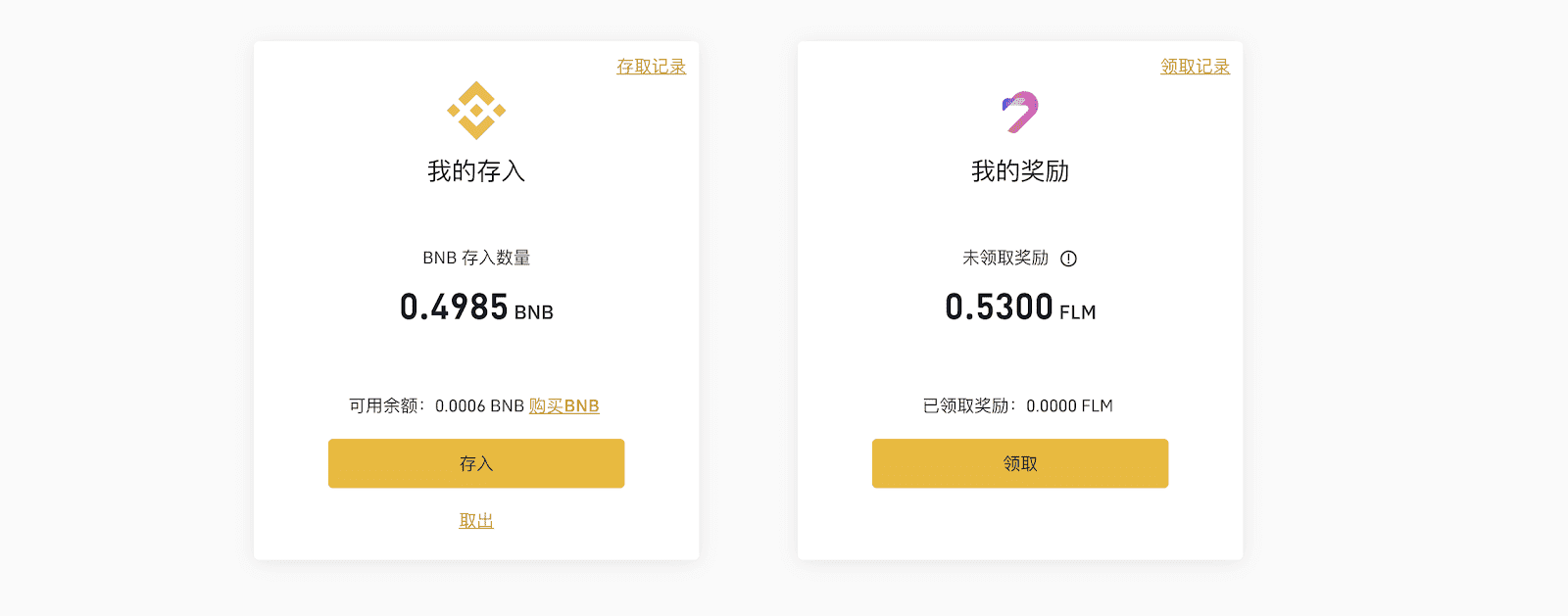Click the pink FLM flamingo logo
1568x616 pixels.
point(1020,112)
